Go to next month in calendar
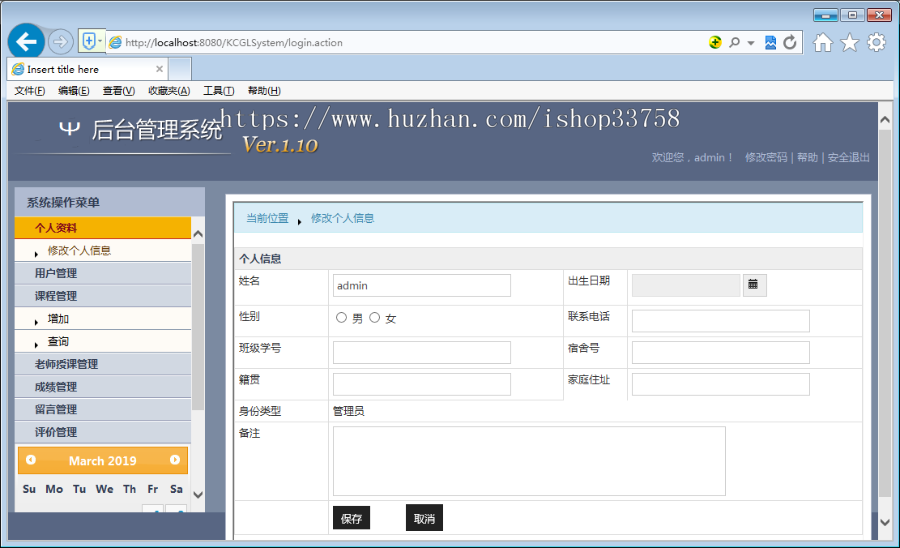The width and height of the screenshot is (900, 548). click(175, 460)
